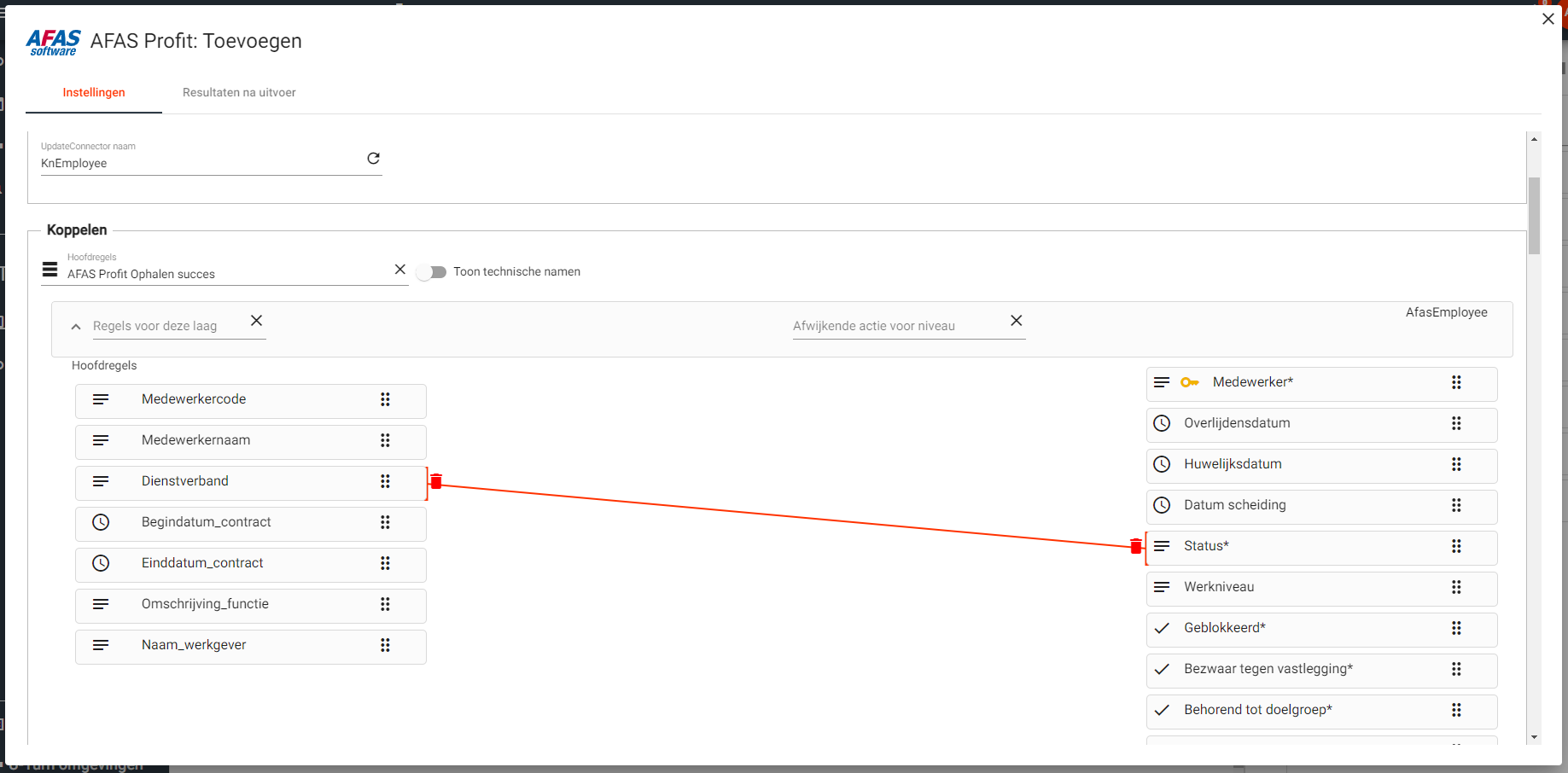The width and height of the screenshot is (1568, 773).
Task: Toggle the Toon technische namen switch
Action: click(x=432, y=272)
